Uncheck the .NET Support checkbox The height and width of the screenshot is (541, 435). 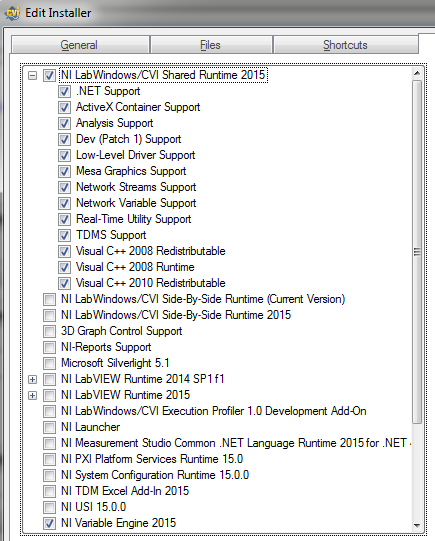pyautogui.click(x=65, y=91)
